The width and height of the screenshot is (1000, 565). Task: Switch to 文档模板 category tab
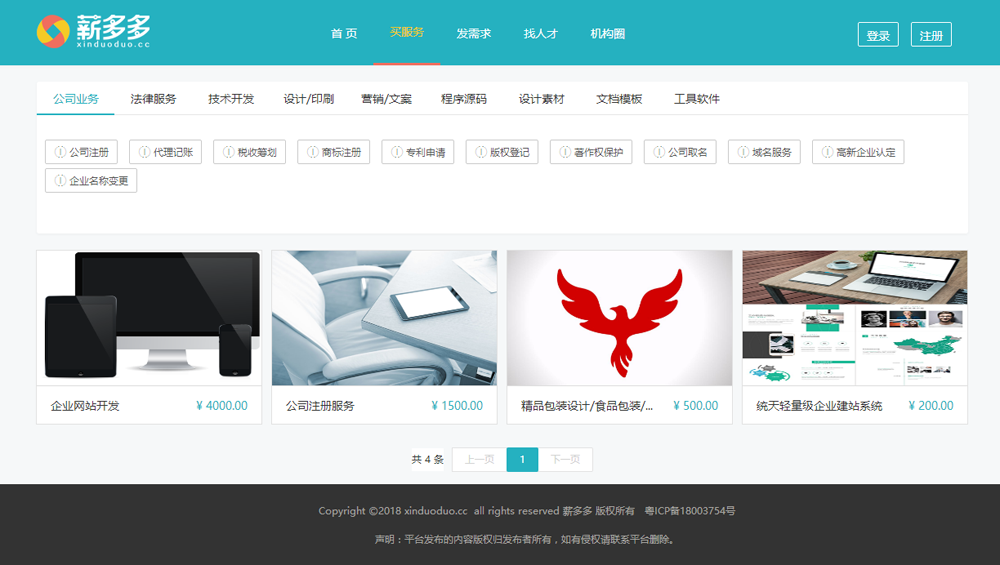(619, 99)
